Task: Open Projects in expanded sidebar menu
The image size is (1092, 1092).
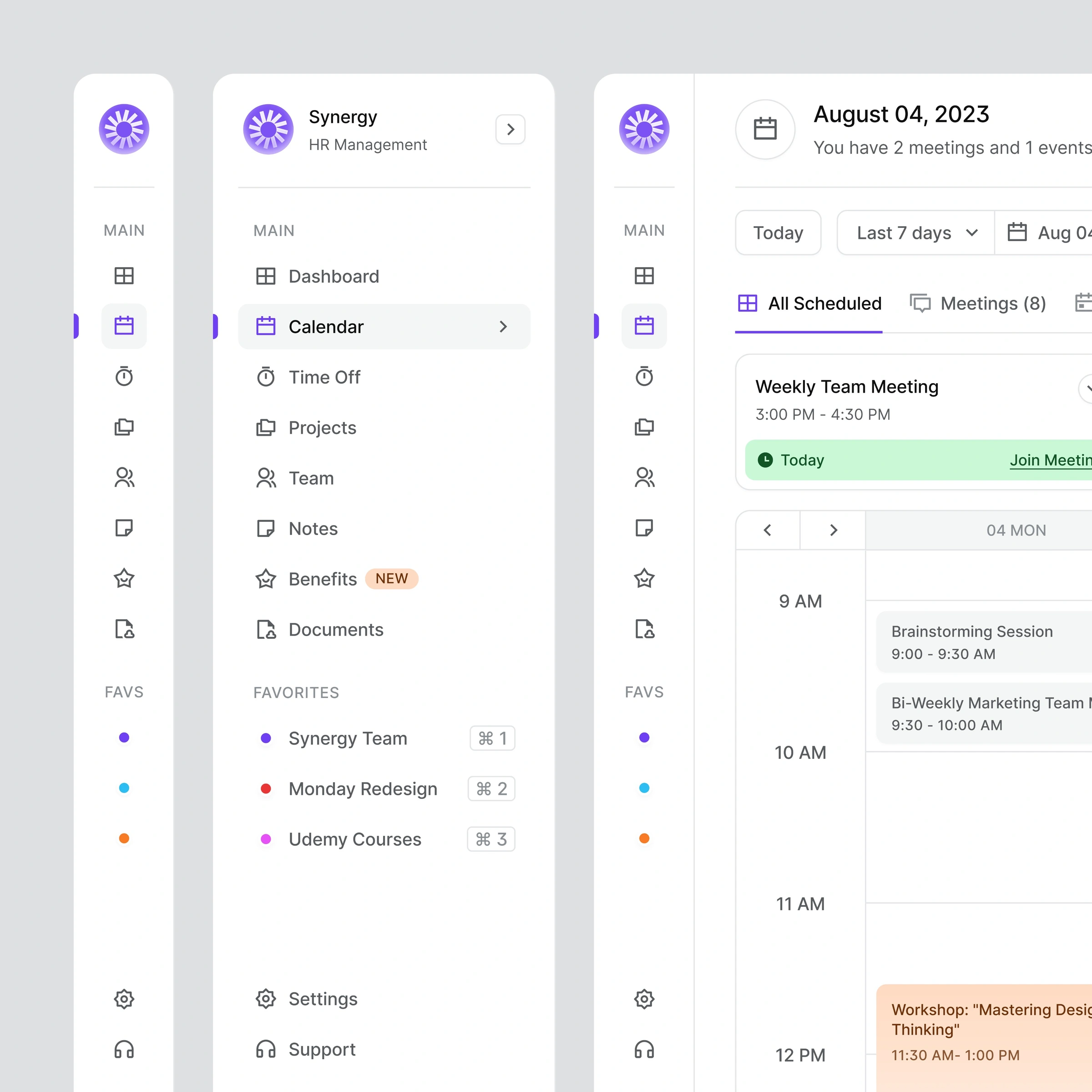Action: (384, 427)
